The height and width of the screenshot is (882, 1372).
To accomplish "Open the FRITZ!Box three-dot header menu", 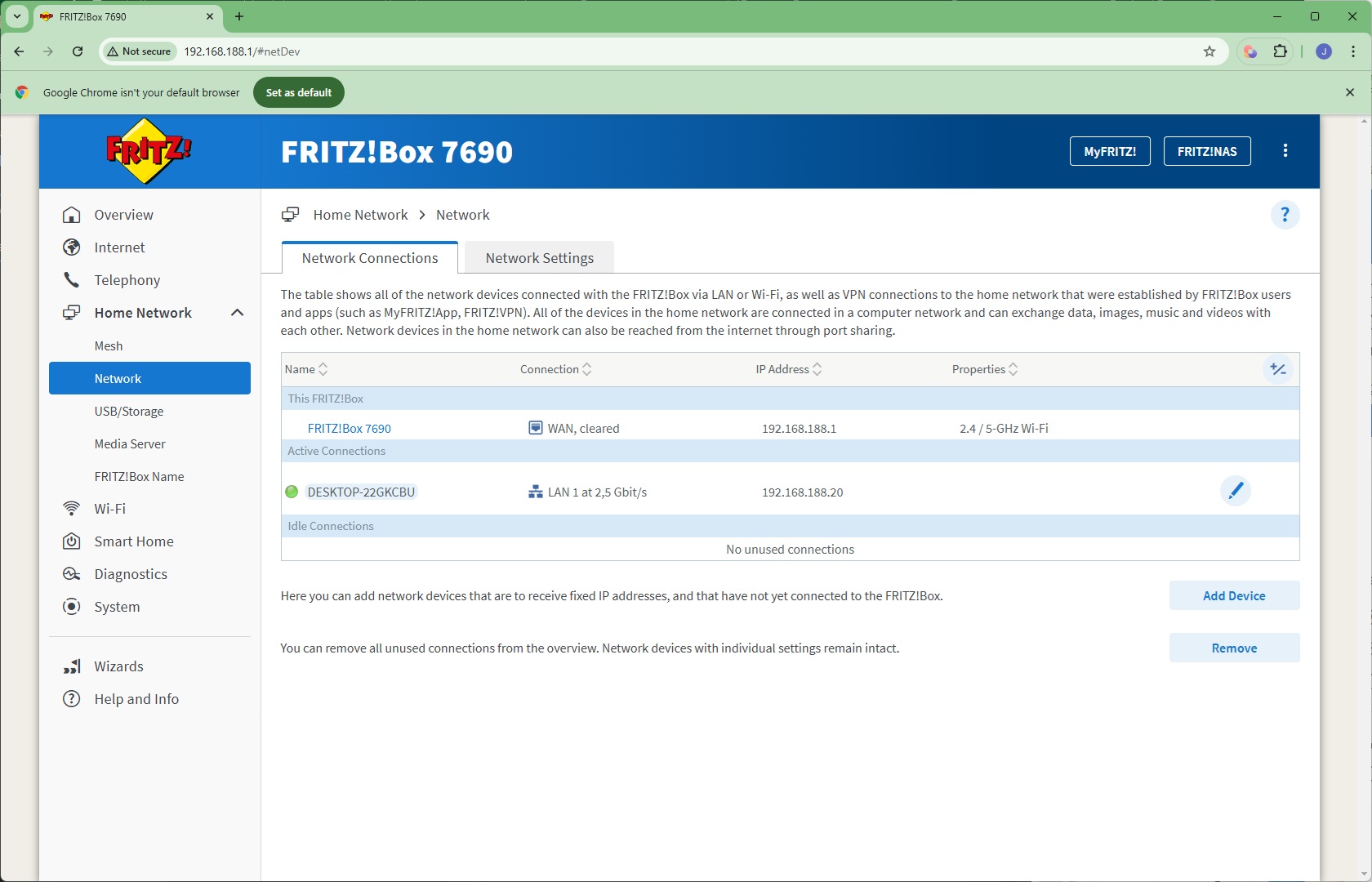I will [x=1285, y=151].
